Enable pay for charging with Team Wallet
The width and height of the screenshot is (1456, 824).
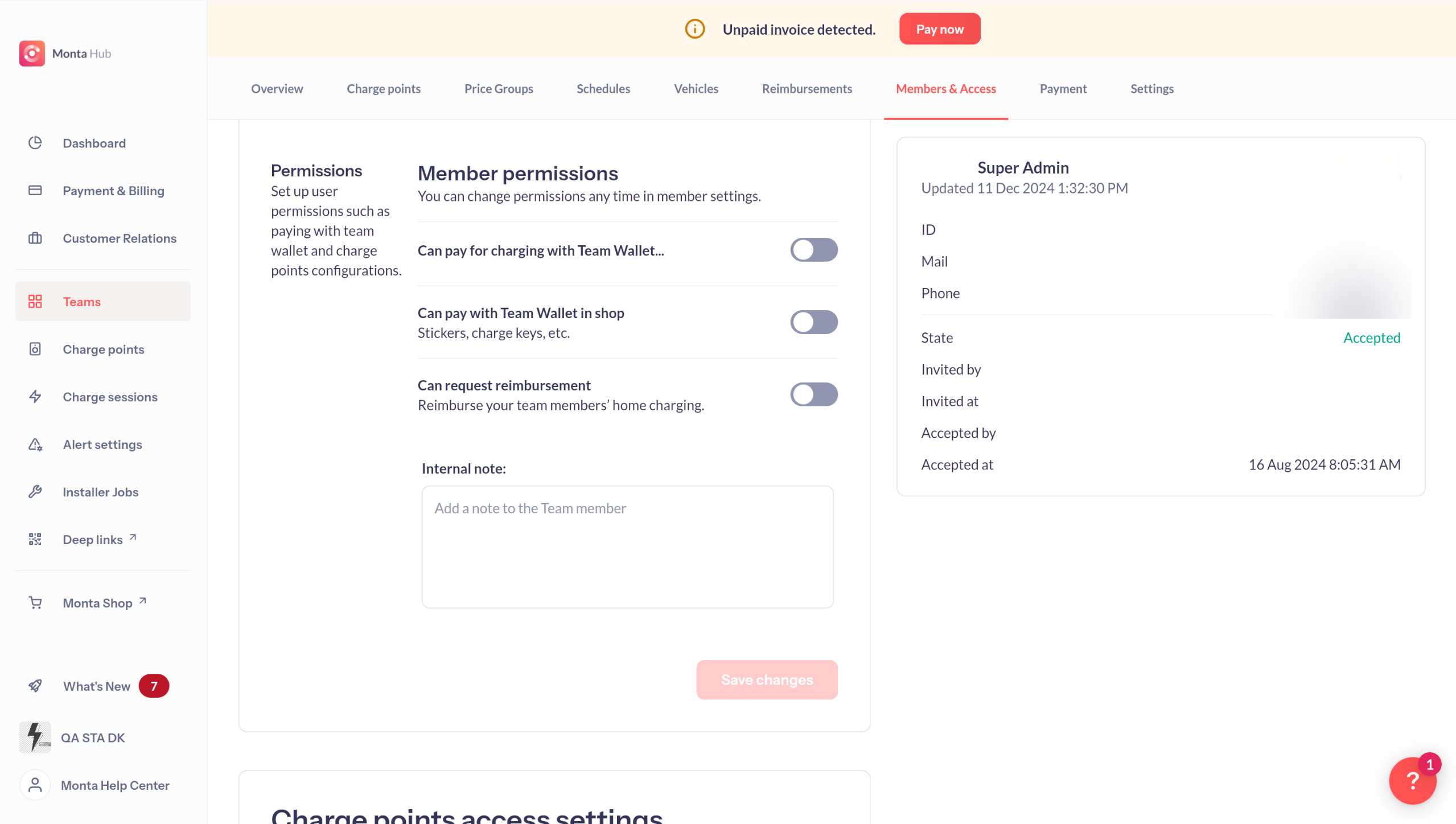pyautogui.click(x=813, y=250)
